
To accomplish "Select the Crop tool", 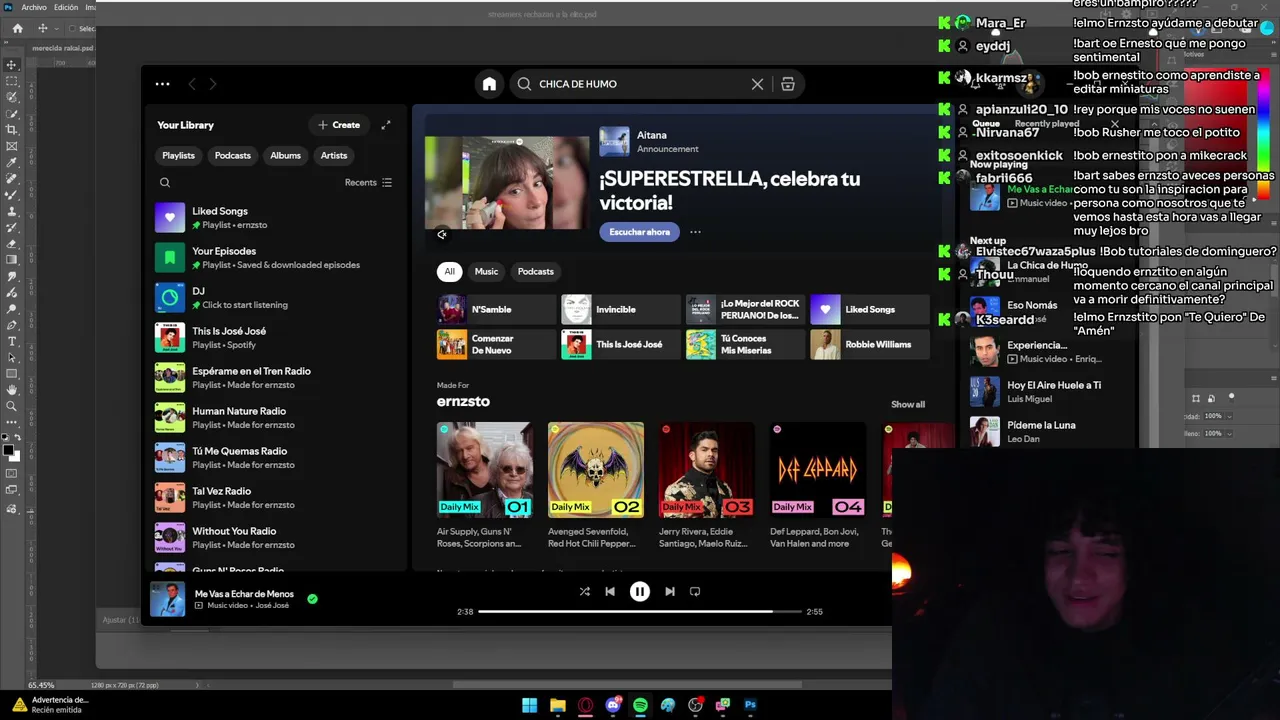I will pos(12,130).
